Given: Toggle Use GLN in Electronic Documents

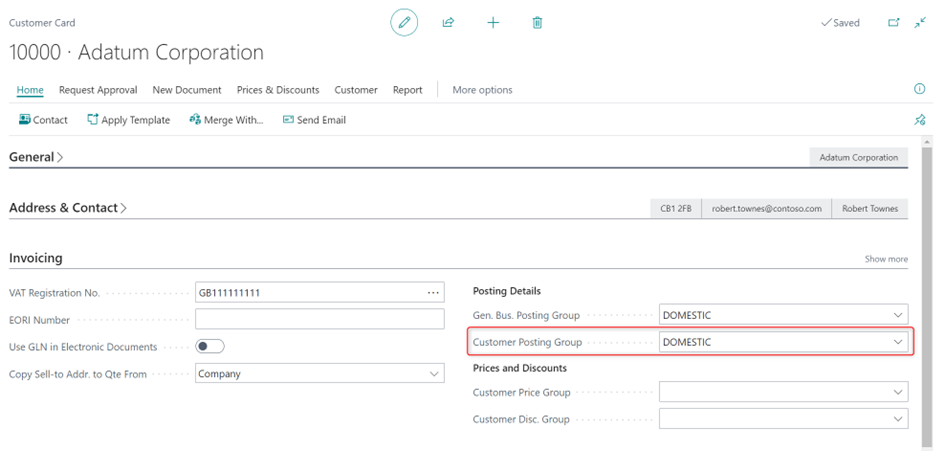Looking at the screenshot, I should pyautogui.click(x=210, y=347).
